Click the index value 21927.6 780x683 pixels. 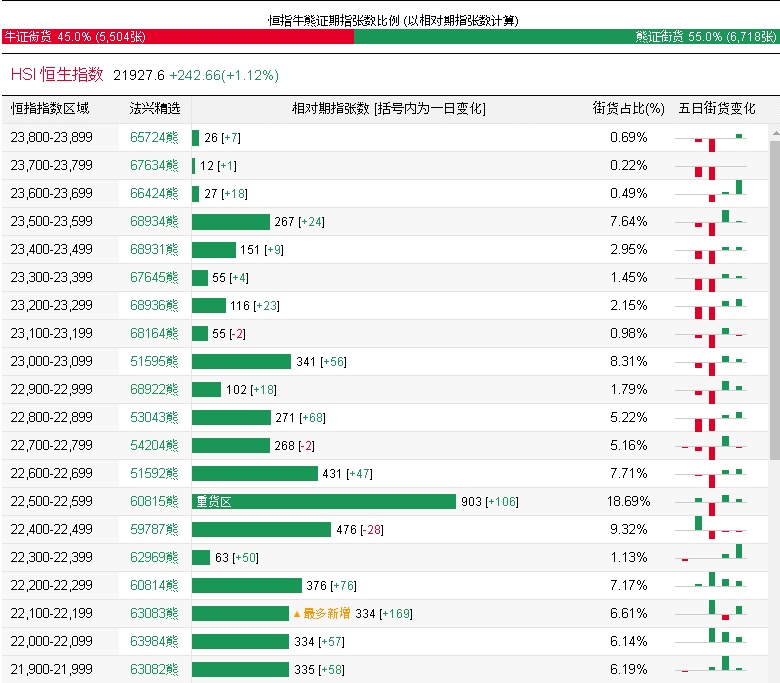point(139,75)
